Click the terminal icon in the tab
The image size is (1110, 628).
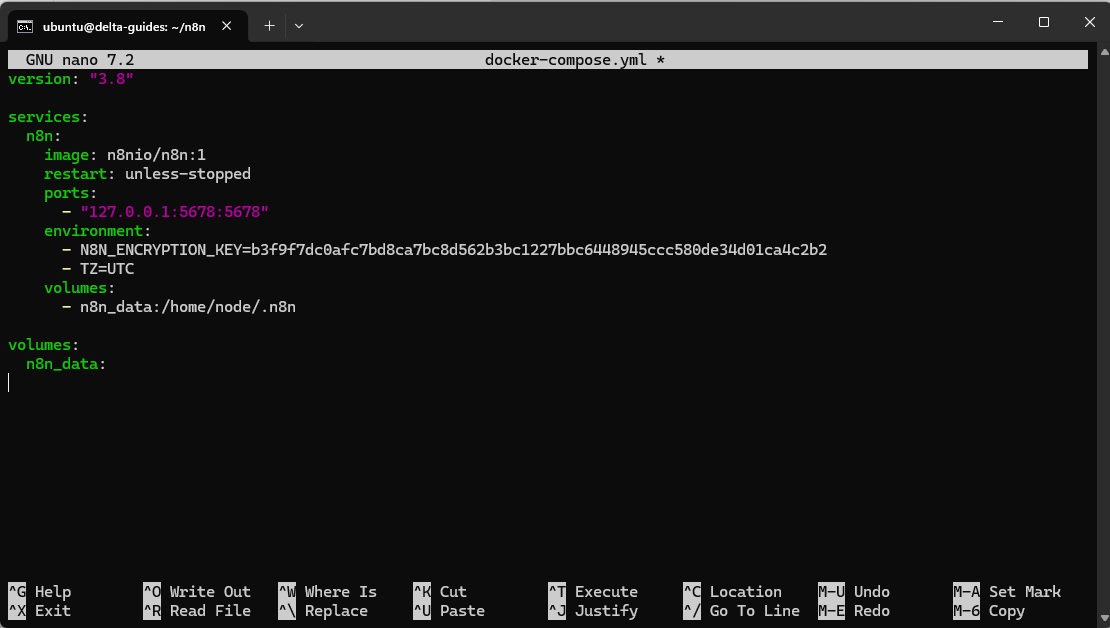click(26, 26)
